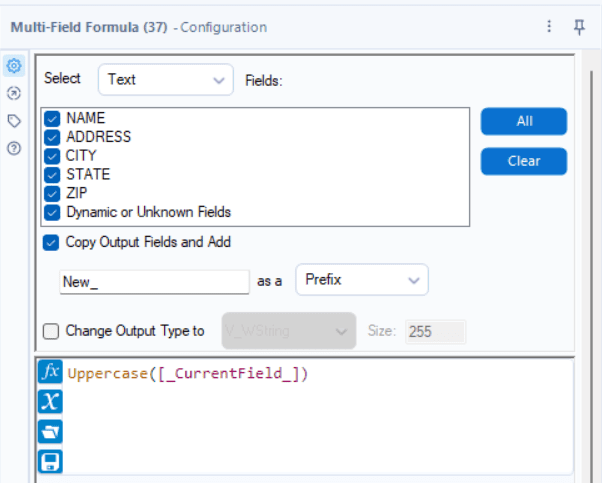Click the Uppercase expression in editor
Screen dimensions: 602x483
[188, 374]
